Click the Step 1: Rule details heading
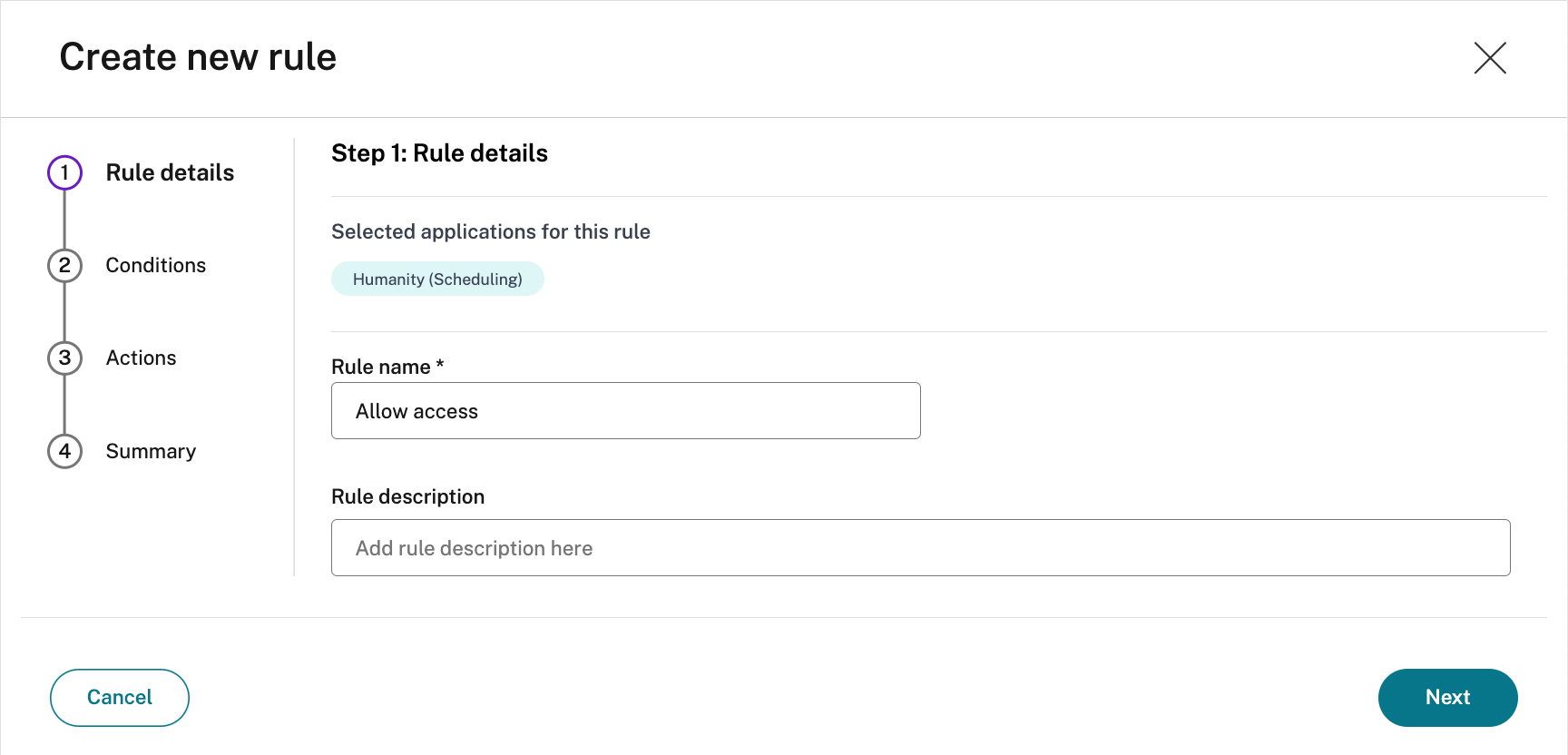This screenshot has height=755, width=1568. pyautogui.click(x=439, y=153)
